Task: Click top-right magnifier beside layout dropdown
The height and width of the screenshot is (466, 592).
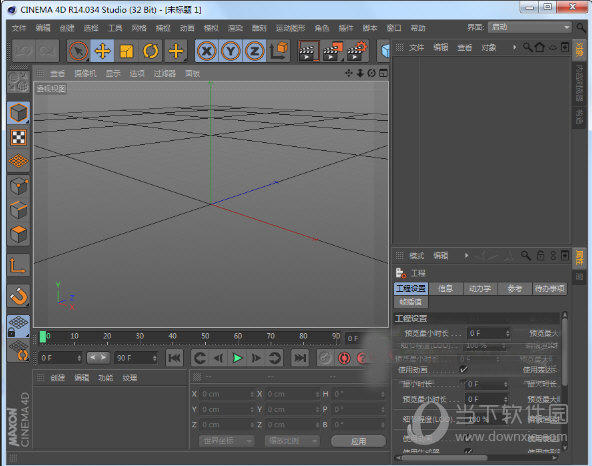Action: (x=581, y=28)
